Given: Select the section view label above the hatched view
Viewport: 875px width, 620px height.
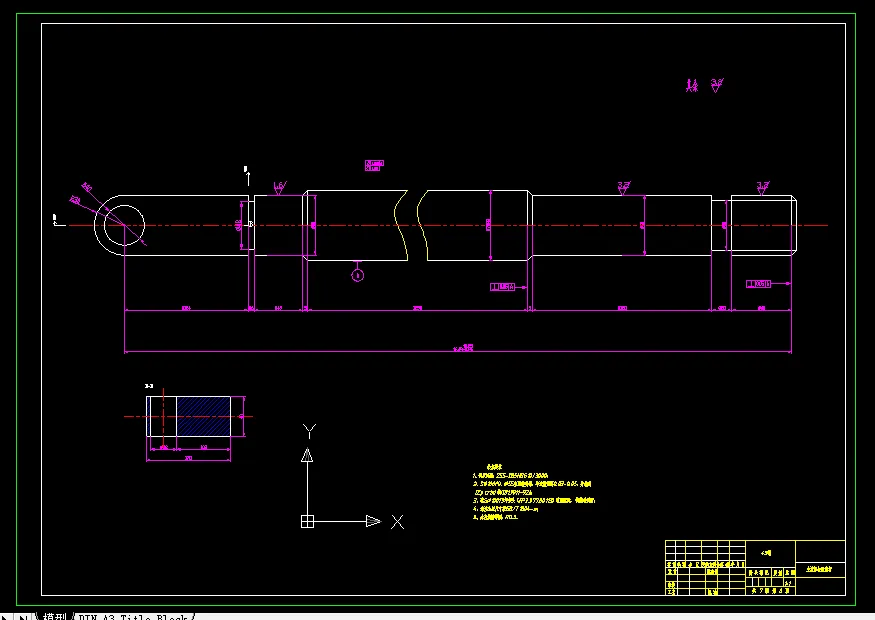Looking at the screenshot, I should (x=149, y=386).
